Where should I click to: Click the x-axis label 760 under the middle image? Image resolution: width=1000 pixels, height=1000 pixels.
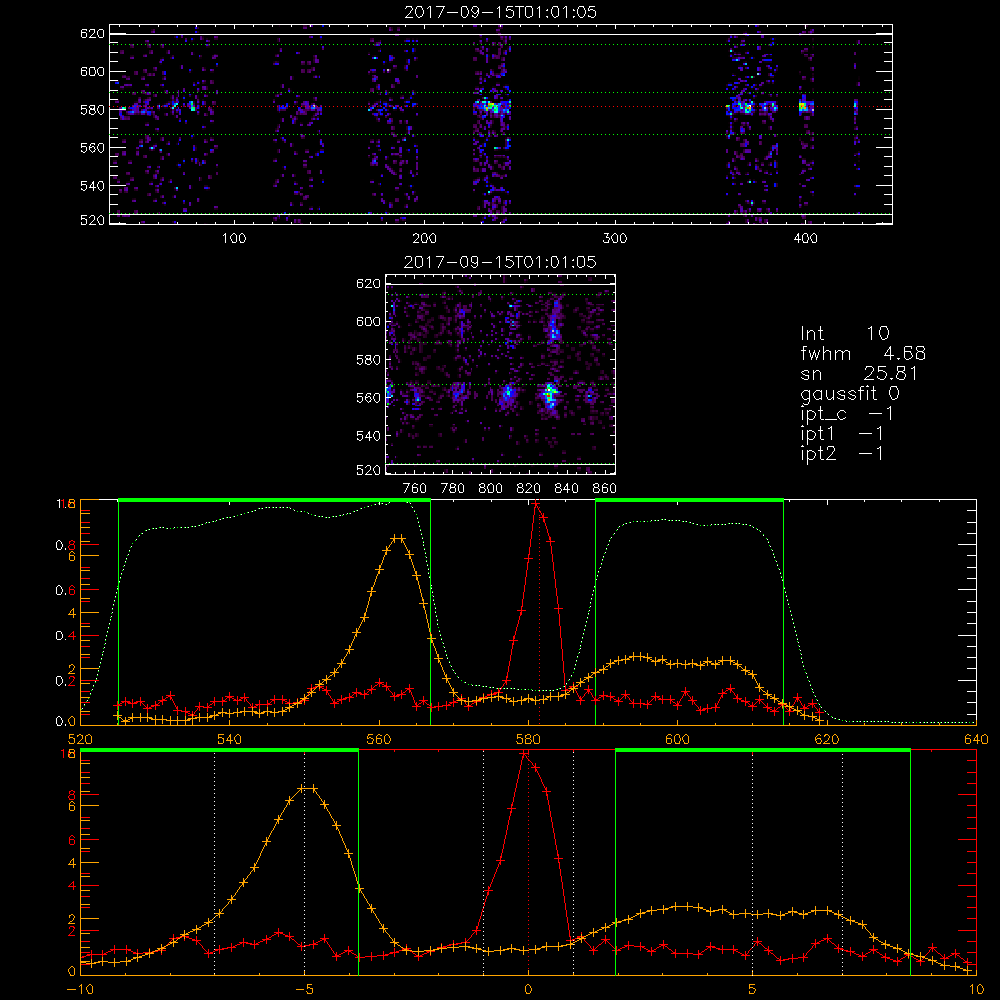[x=415, y=489]
